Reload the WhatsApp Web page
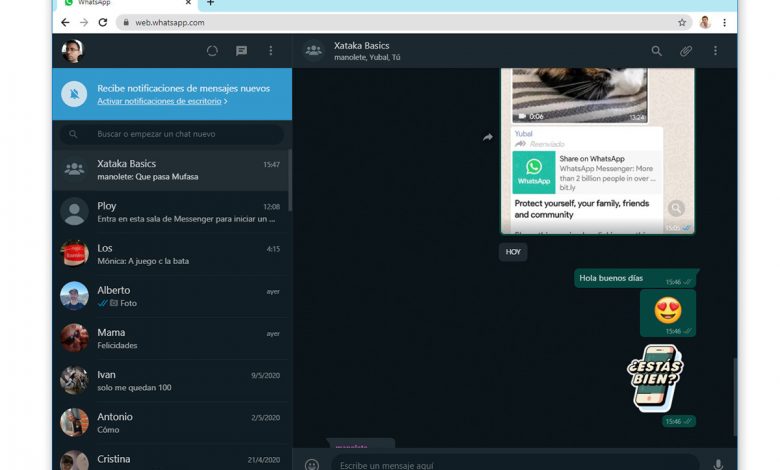The width and height of the screenshot is (780, 470). coord(103,22)
